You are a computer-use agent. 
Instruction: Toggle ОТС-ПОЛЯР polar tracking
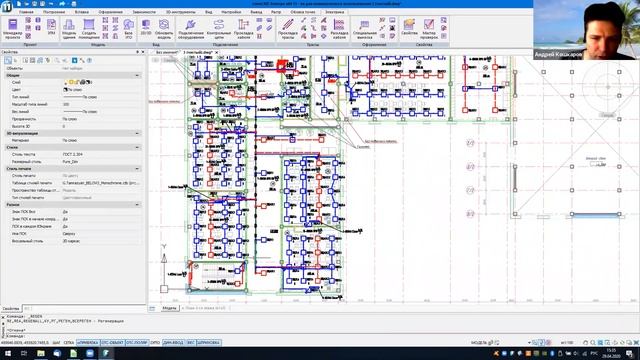pos(137,343)
